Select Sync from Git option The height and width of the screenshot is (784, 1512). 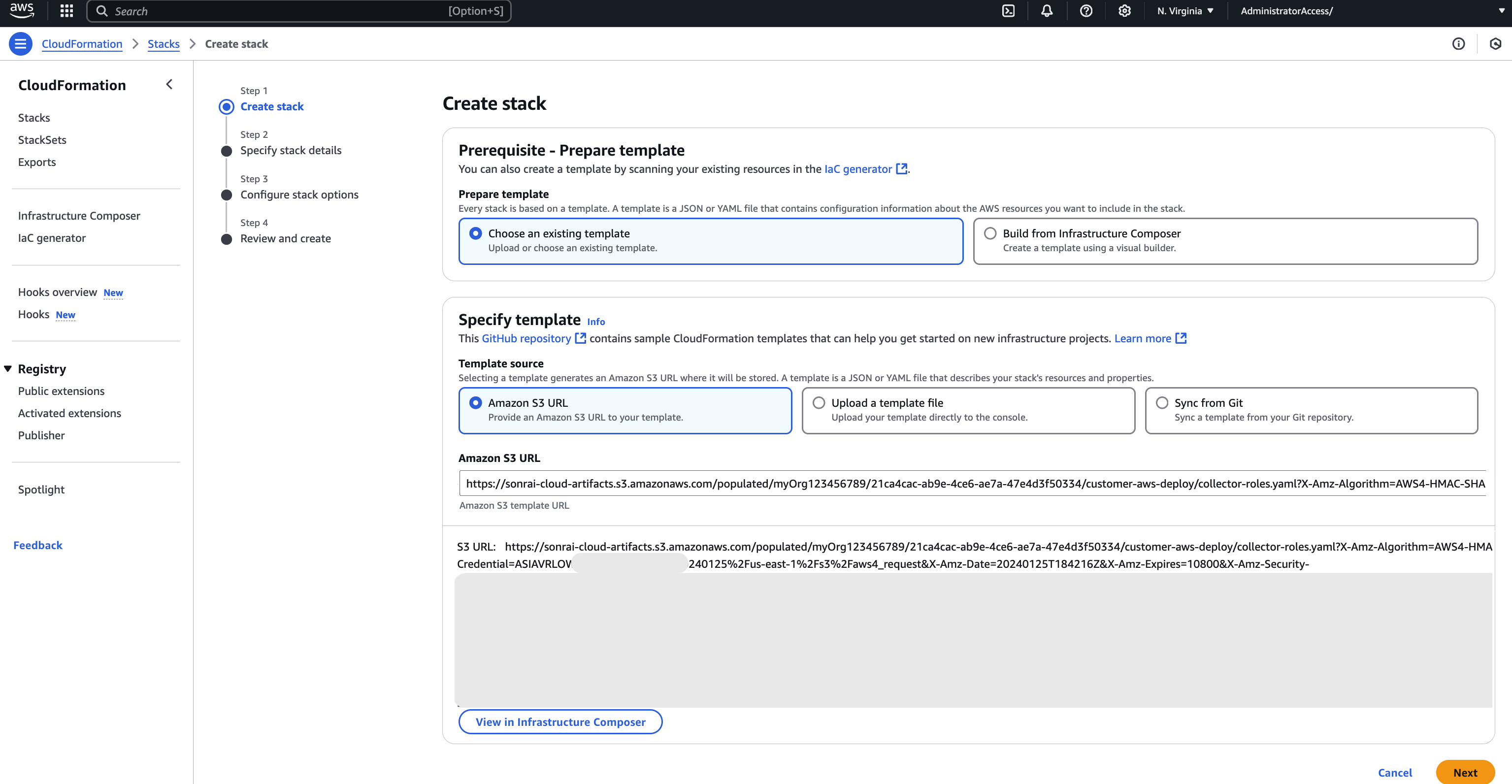1311,410
